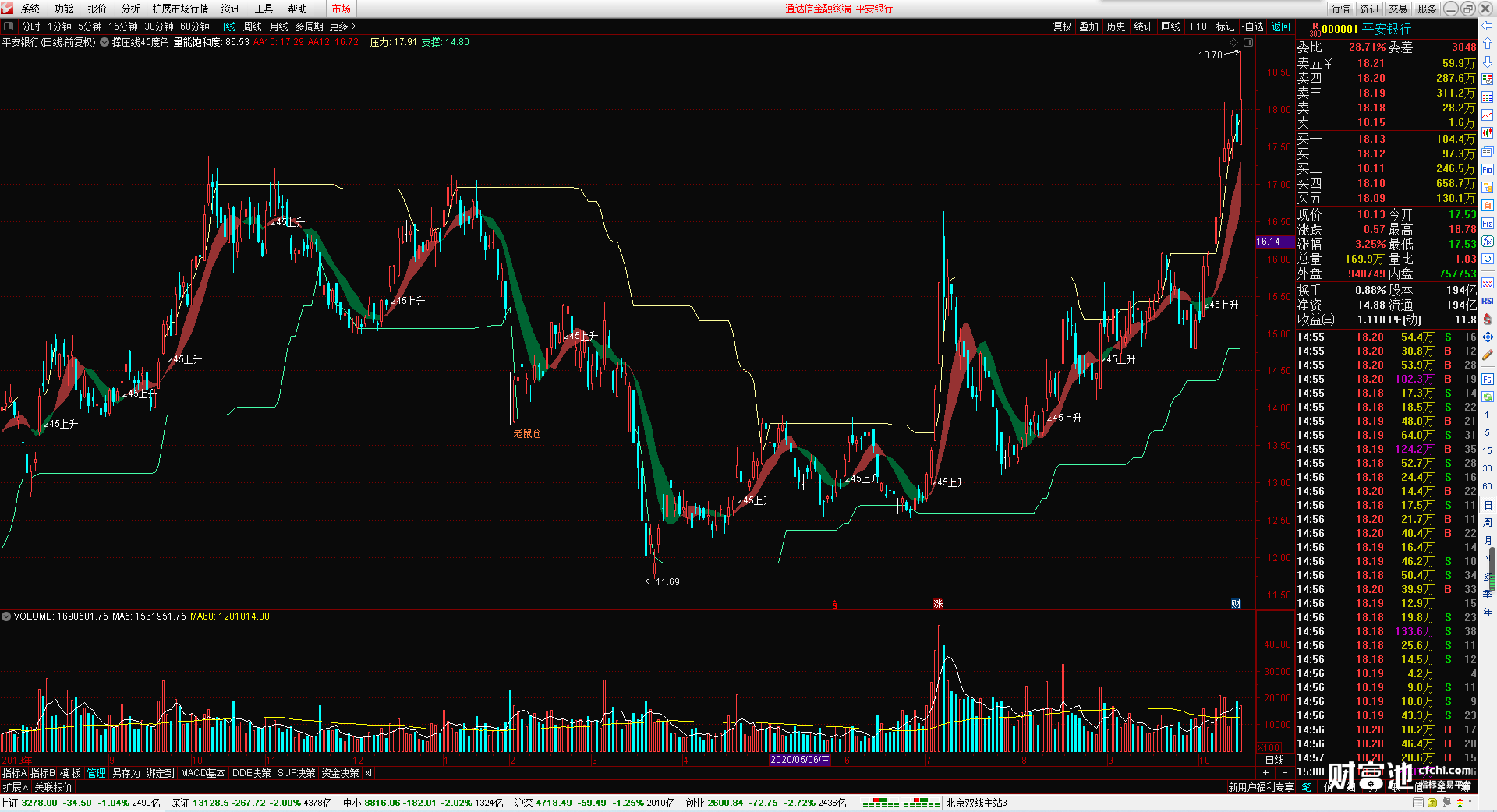The height and width of the screenshot is (812, 1497).
Task: Toggle the indicator dropdown circle next to 撑压线45度角
Action: point(104,42)
